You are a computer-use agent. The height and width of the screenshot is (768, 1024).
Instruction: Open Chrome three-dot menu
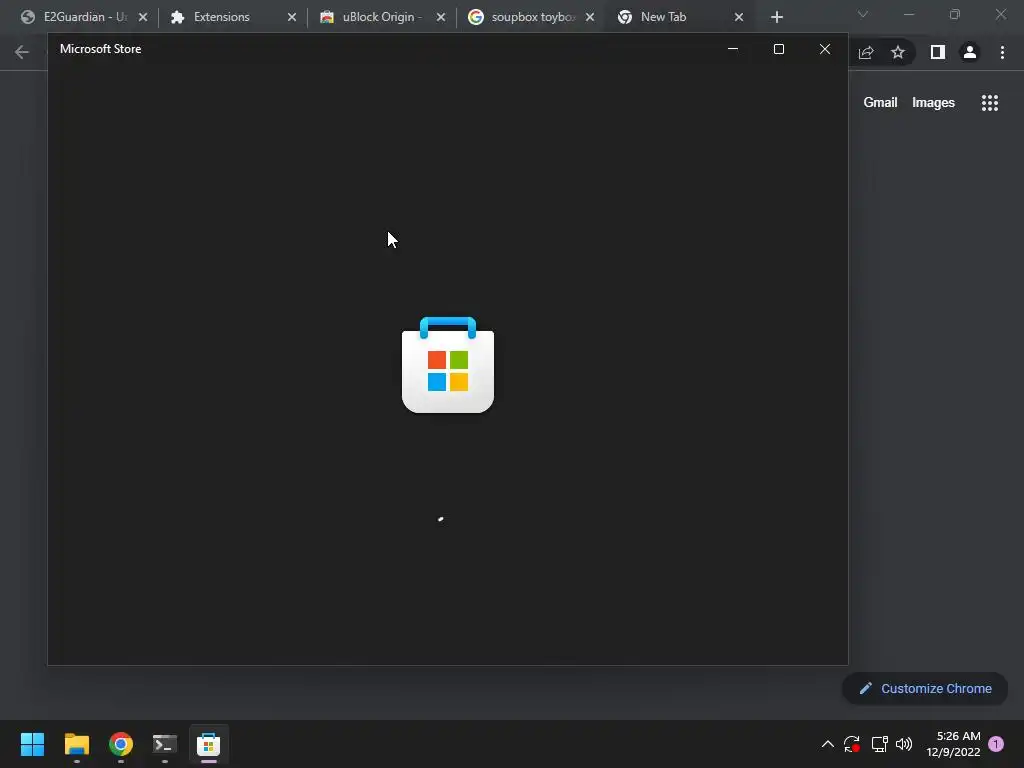pyautogui.click(x=1002, y=52)
